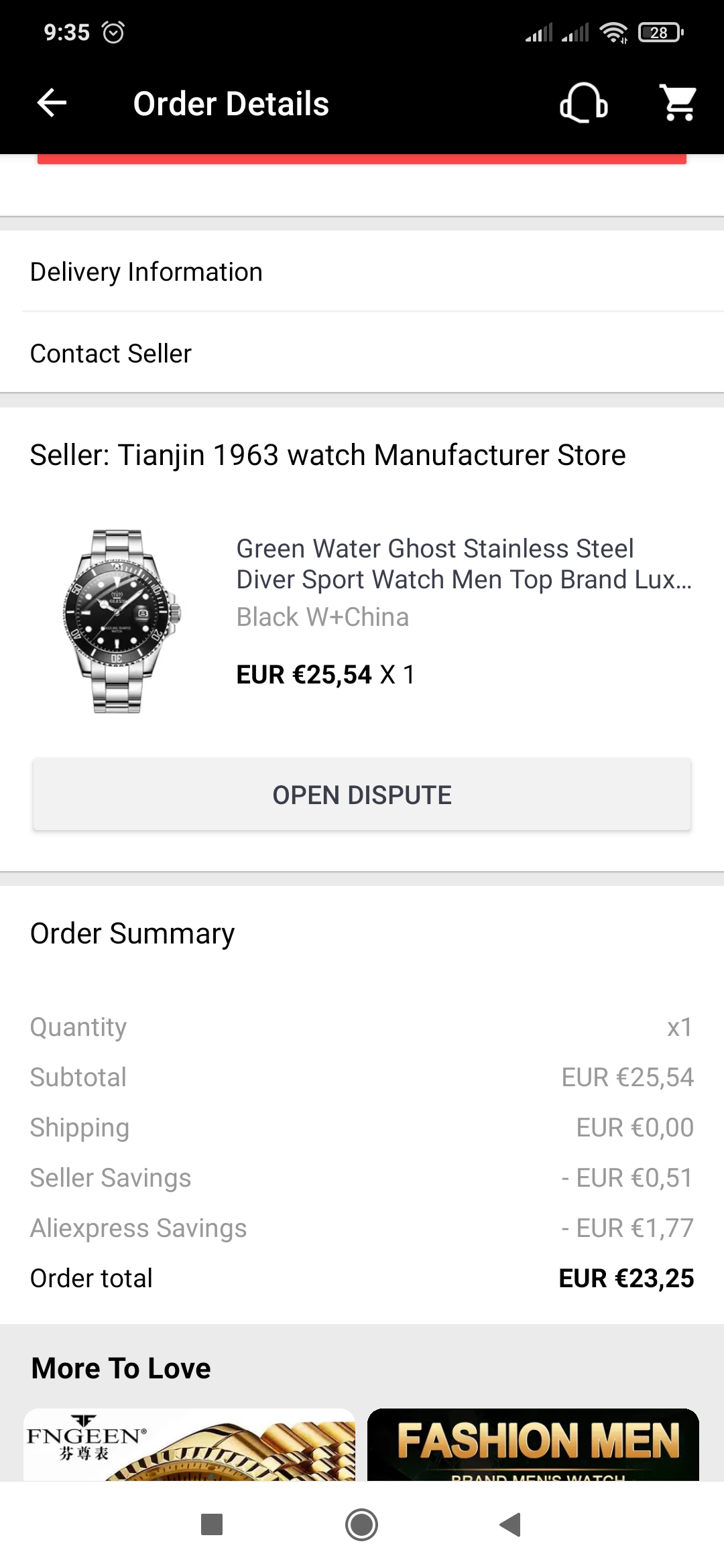
Task: Open Contact Seller
Action: pos(111,354)
